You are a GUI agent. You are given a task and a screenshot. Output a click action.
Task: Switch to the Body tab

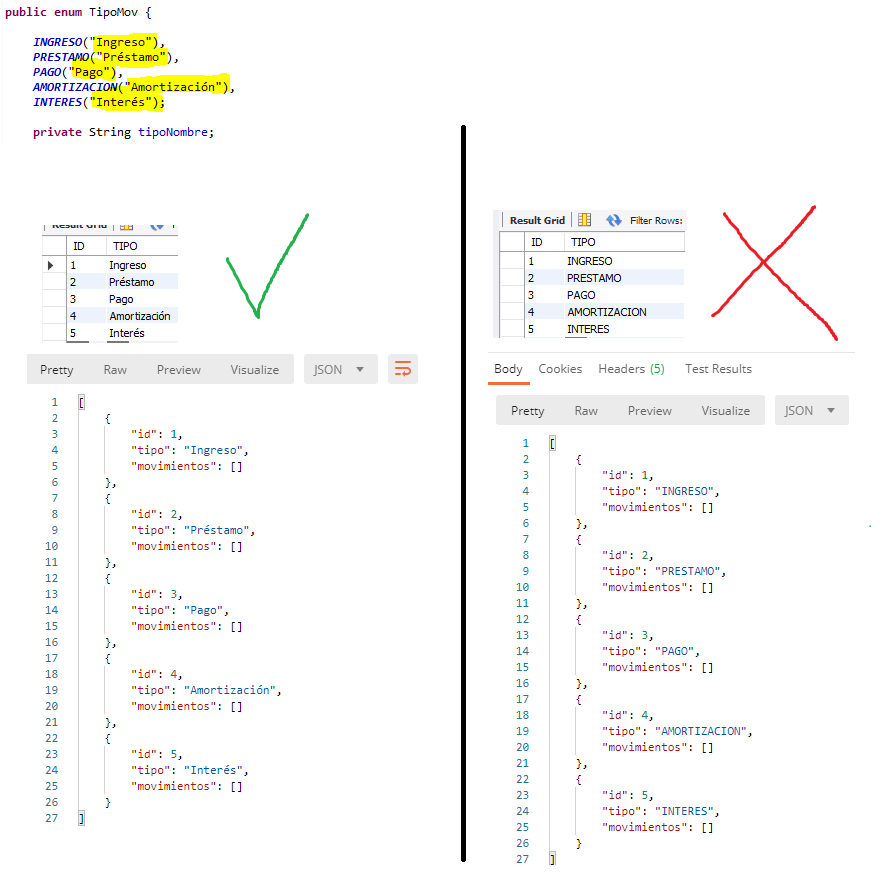pyautogui.click(x=508, y=369)
